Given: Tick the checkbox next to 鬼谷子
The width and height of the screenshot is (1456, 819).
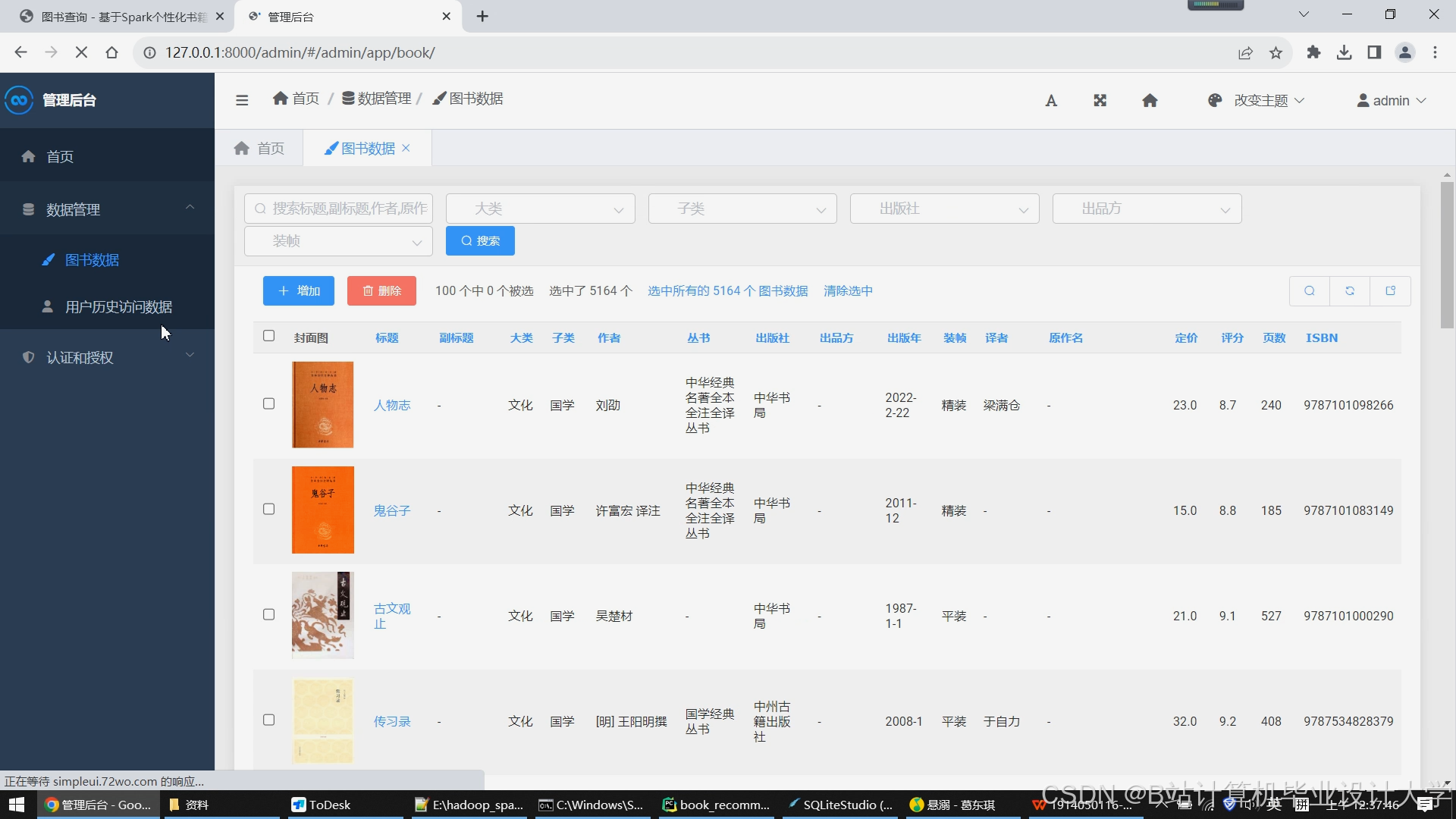Looking at the screenshot, I should tap(268, 509).
